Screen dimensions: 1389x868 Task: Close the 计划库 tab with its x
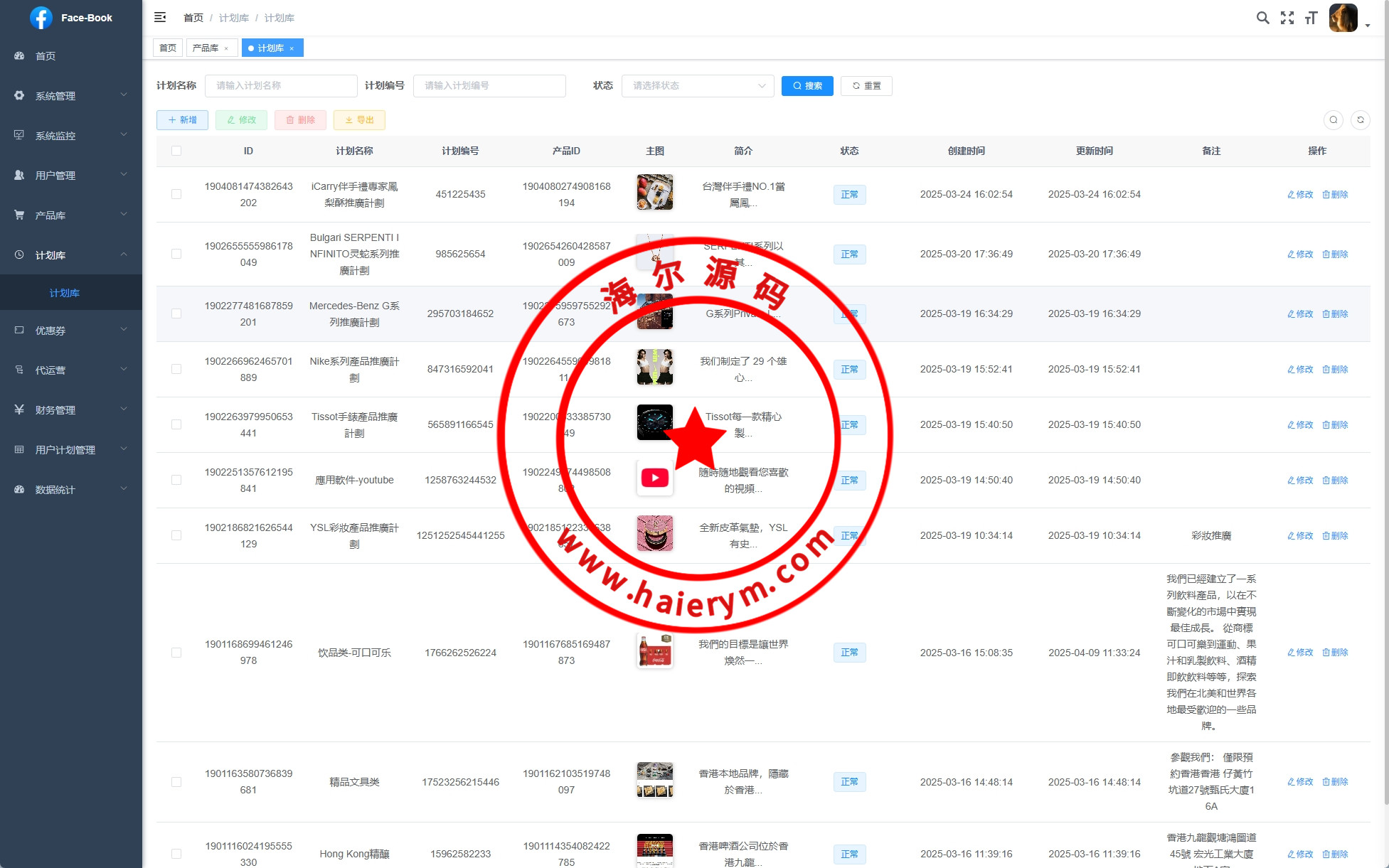(292, 48)
